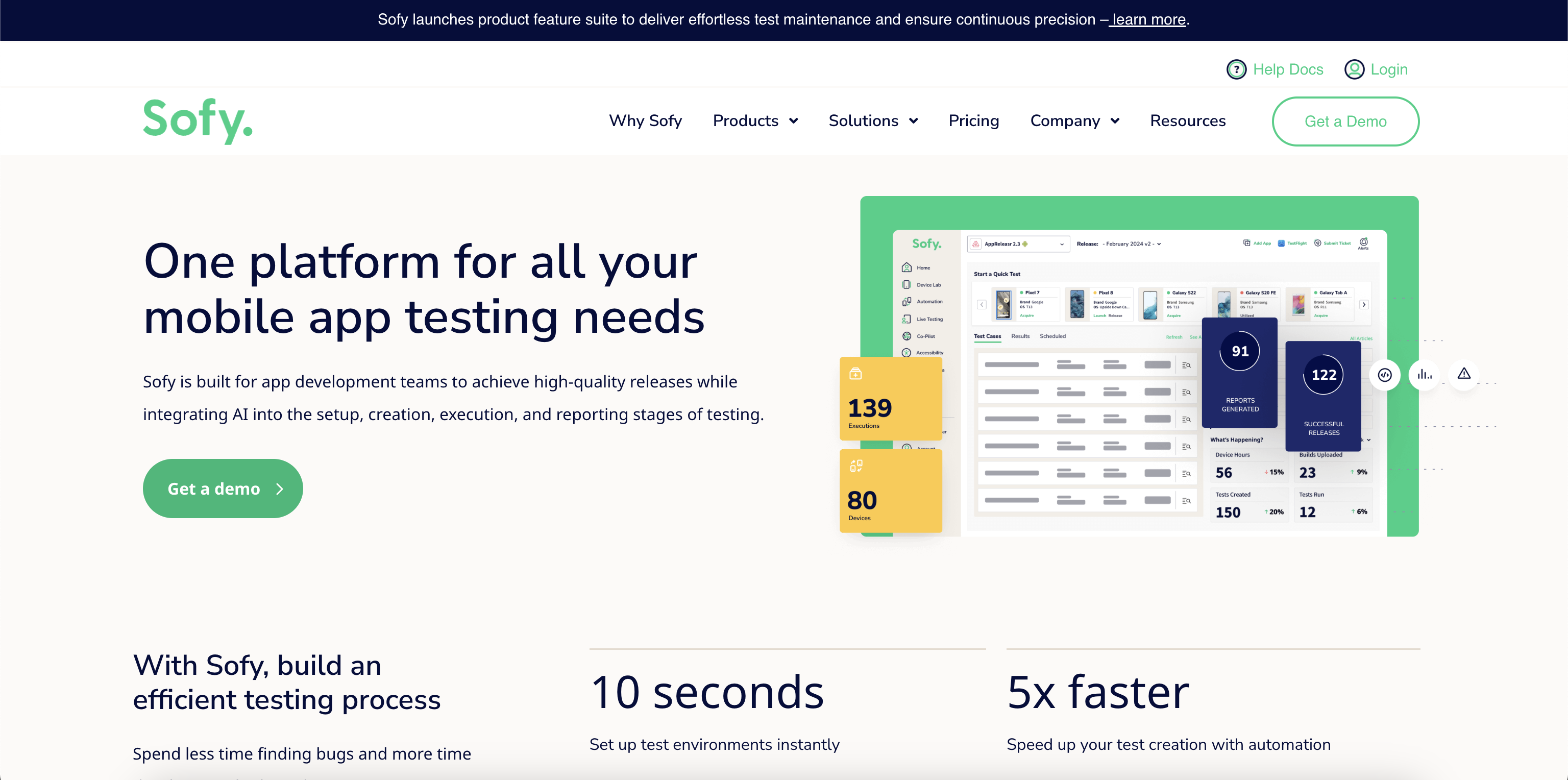This screenshot has width=1568, height=780.
Task: Click the Login link text
Action: point(1388,69)
